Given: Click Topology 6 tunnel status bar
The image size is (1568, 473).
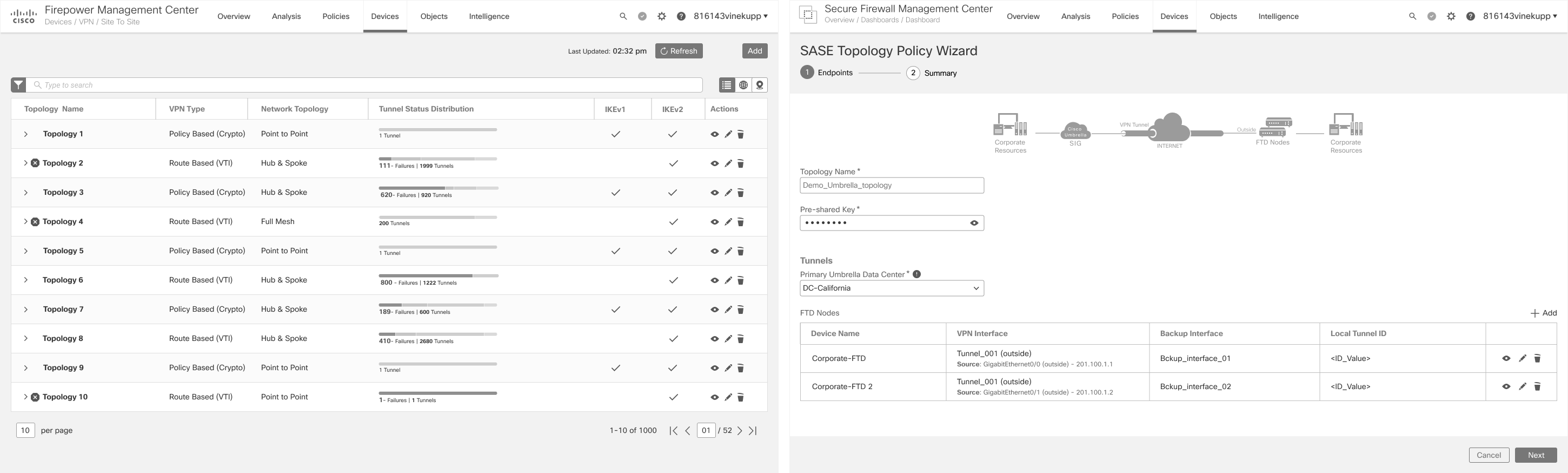Looking at the screenshot, I should coord(438,275).
